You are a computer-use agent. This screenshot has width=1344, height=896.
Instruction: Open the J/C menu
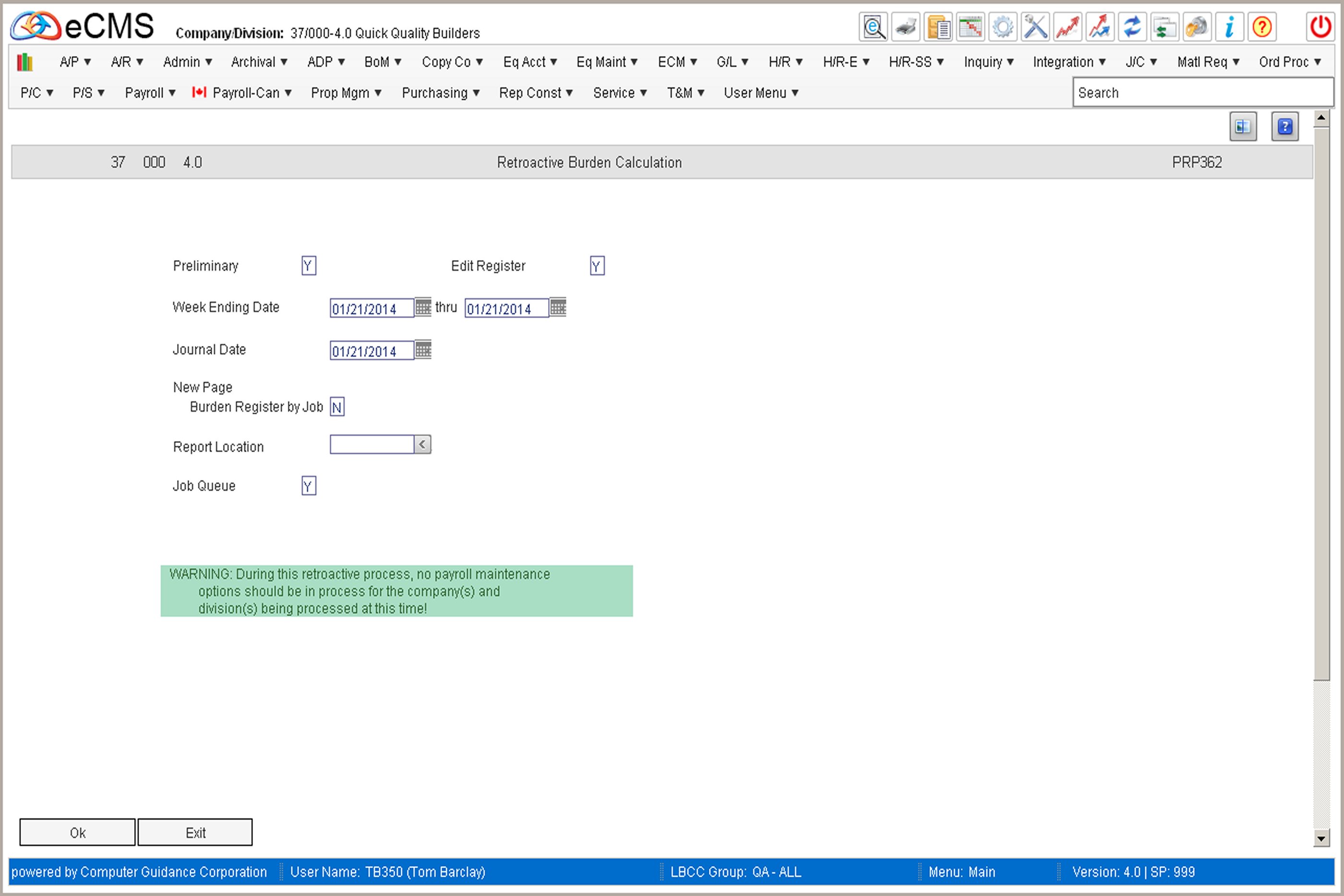(1141, 62)
